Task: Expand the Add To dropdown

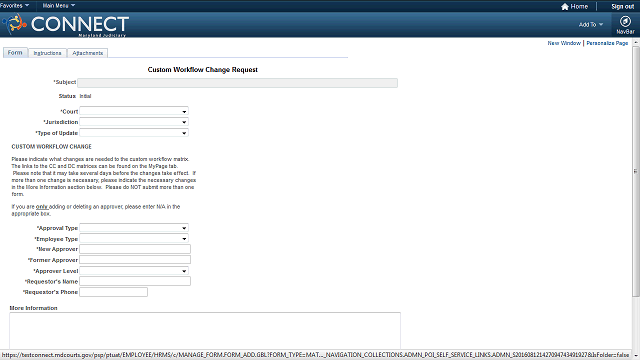Action: (x=591, y=24)
